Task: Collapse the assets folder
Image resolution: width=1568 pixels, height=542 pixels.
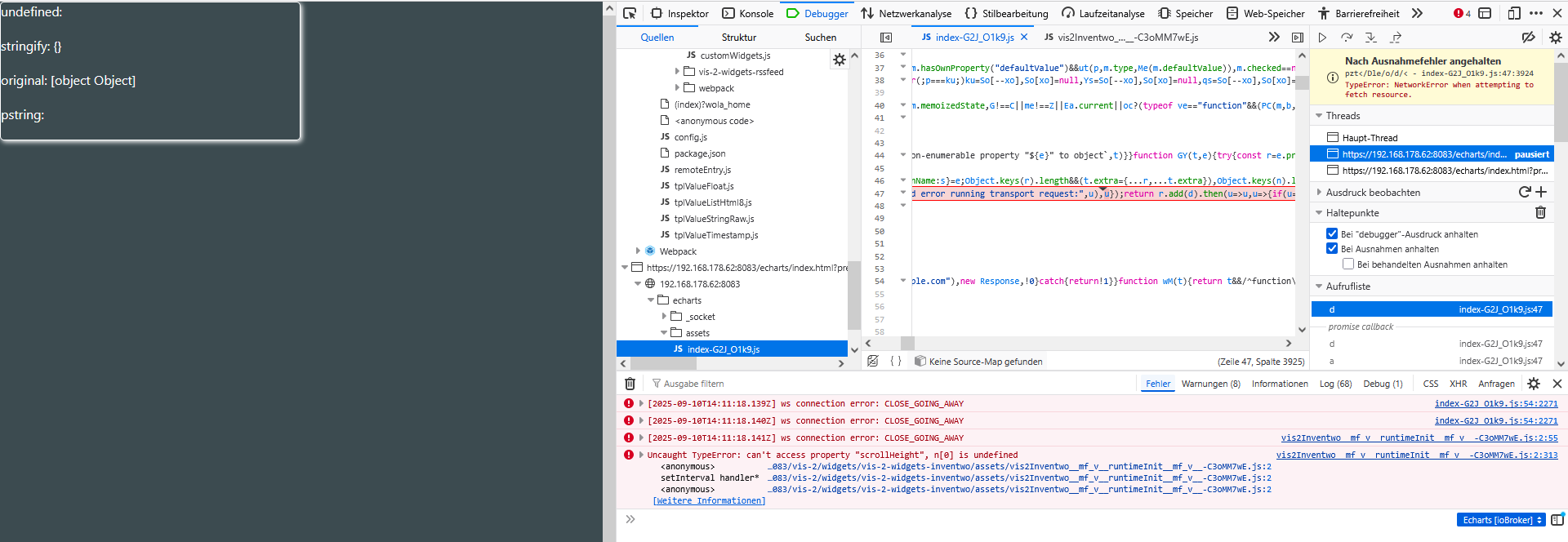Action: 664,333
